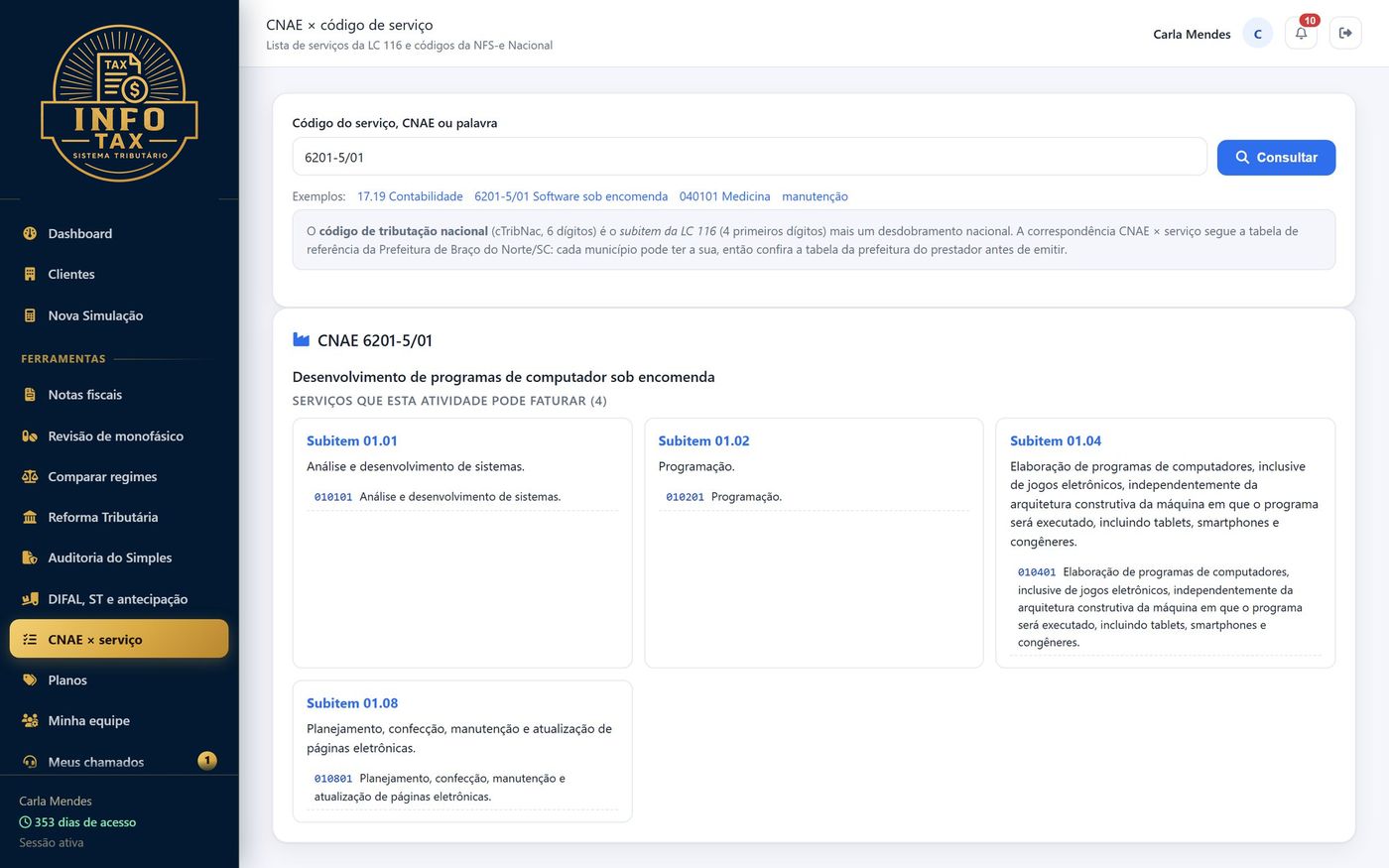This screenshot has height=868, width=1389.
Task: Click the Nova Simulação calculator icon
Action: click(x=30, y=315)
